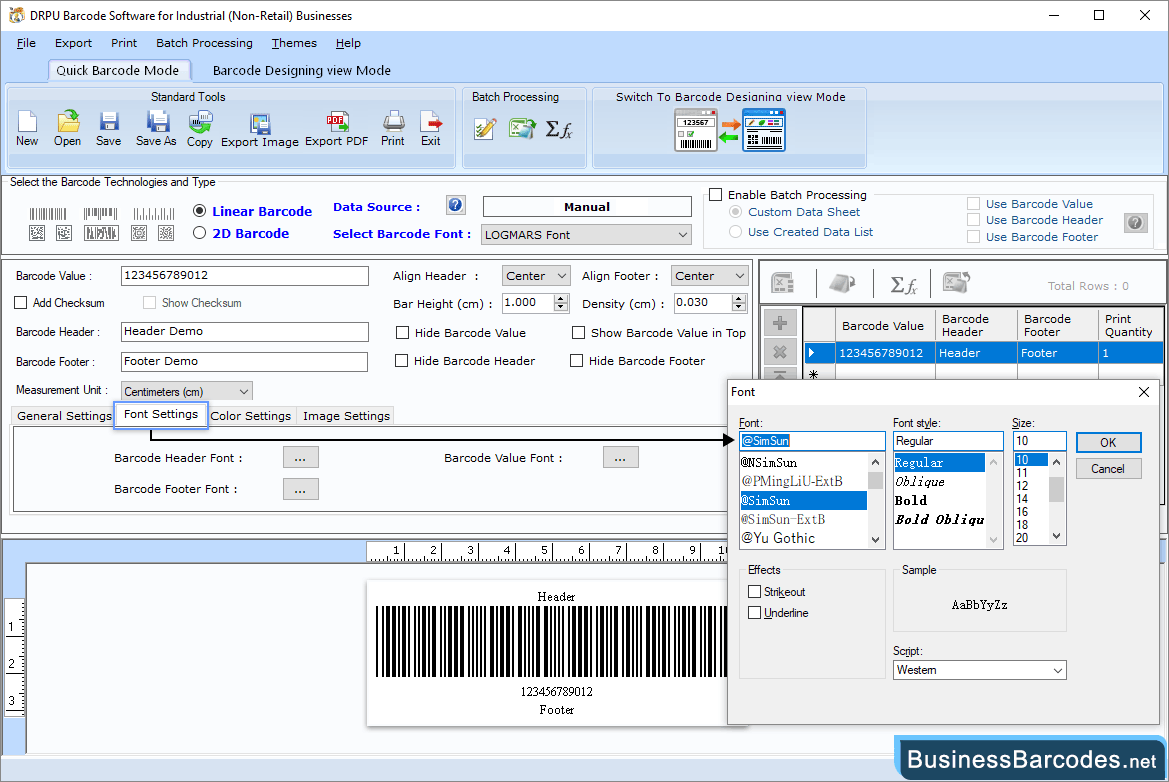Enable Batch Processing checkbox
Viewport: 1169px width, 782px height.
(x=716, y=195)
